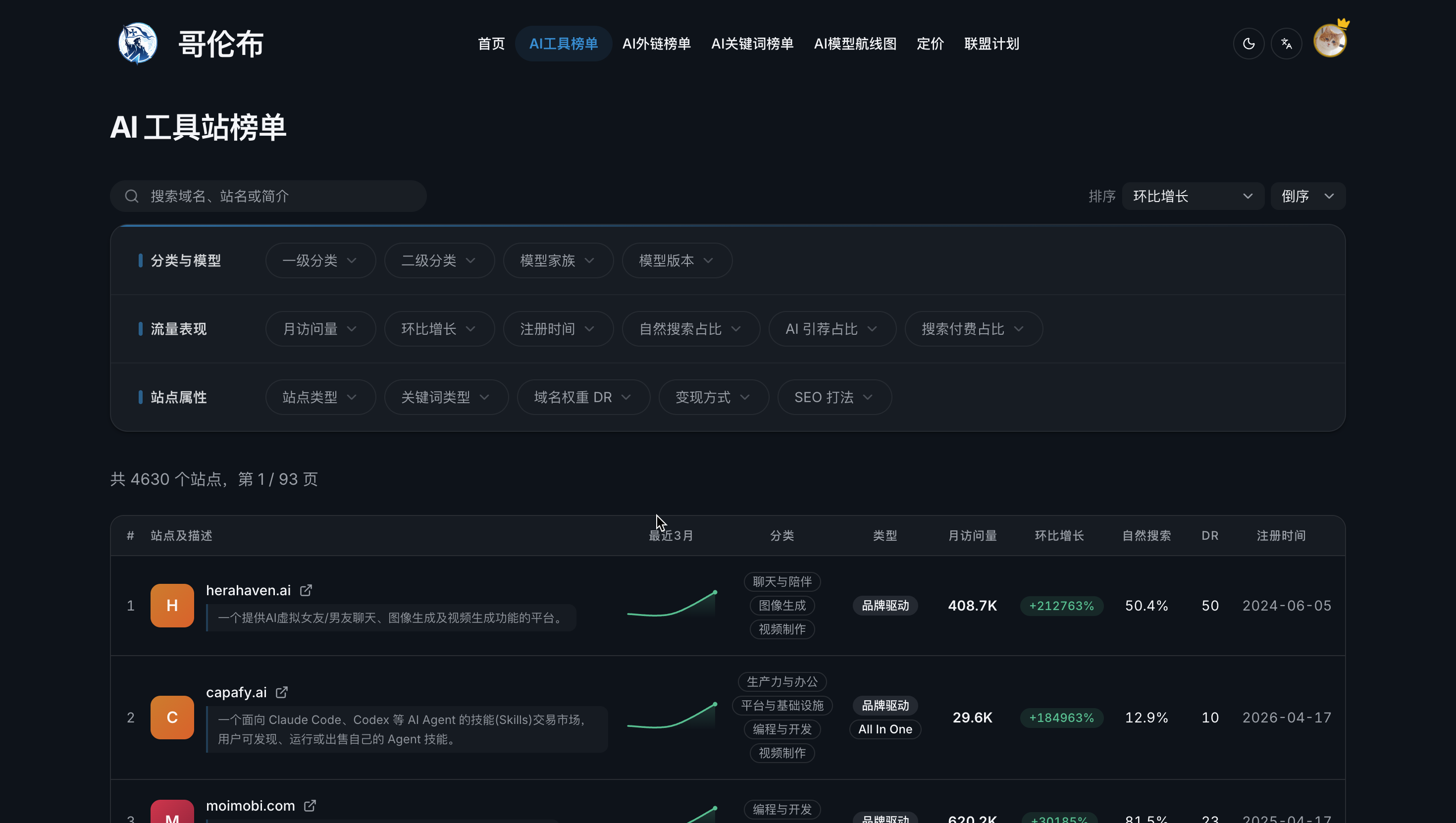Open the capafy.ai site link
This screenshot has width=1456, height=823.
pyautogui.click(x=236, y=692)
